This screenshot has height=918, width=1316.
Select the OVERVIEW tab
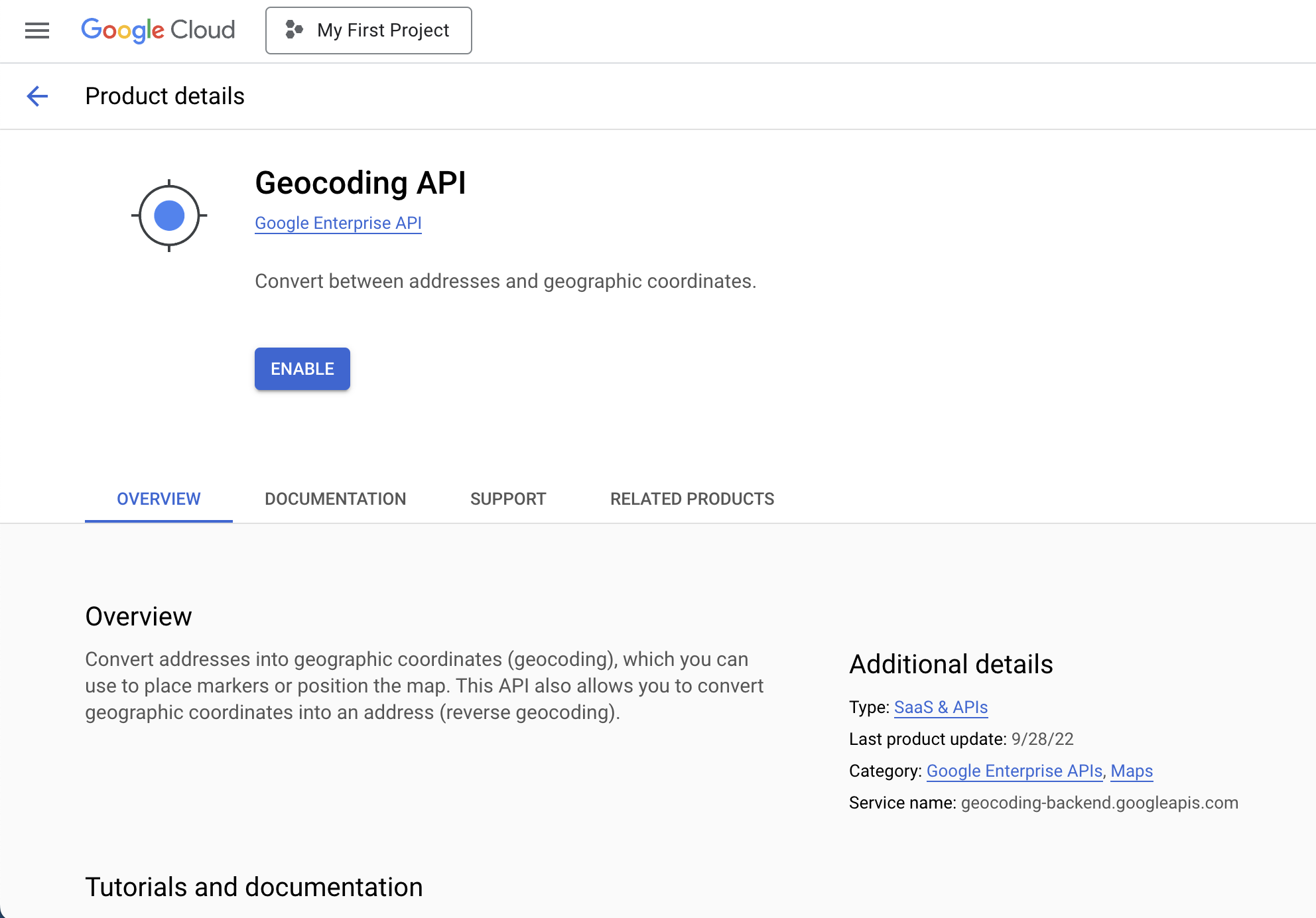(x=159, y=499)
